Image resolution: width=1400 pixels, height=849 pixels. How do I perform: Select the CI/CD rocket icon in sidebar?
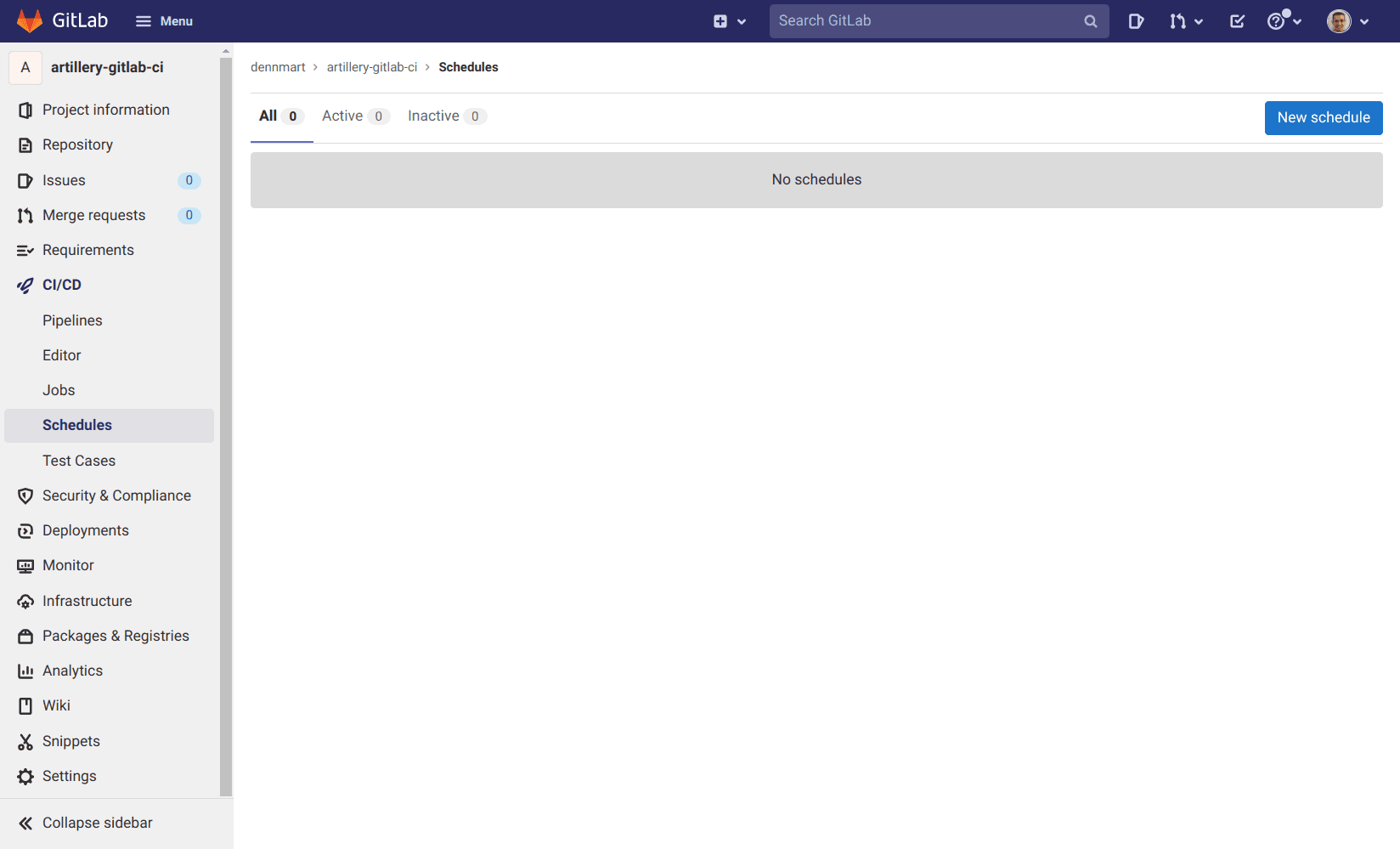pos(25,285)
